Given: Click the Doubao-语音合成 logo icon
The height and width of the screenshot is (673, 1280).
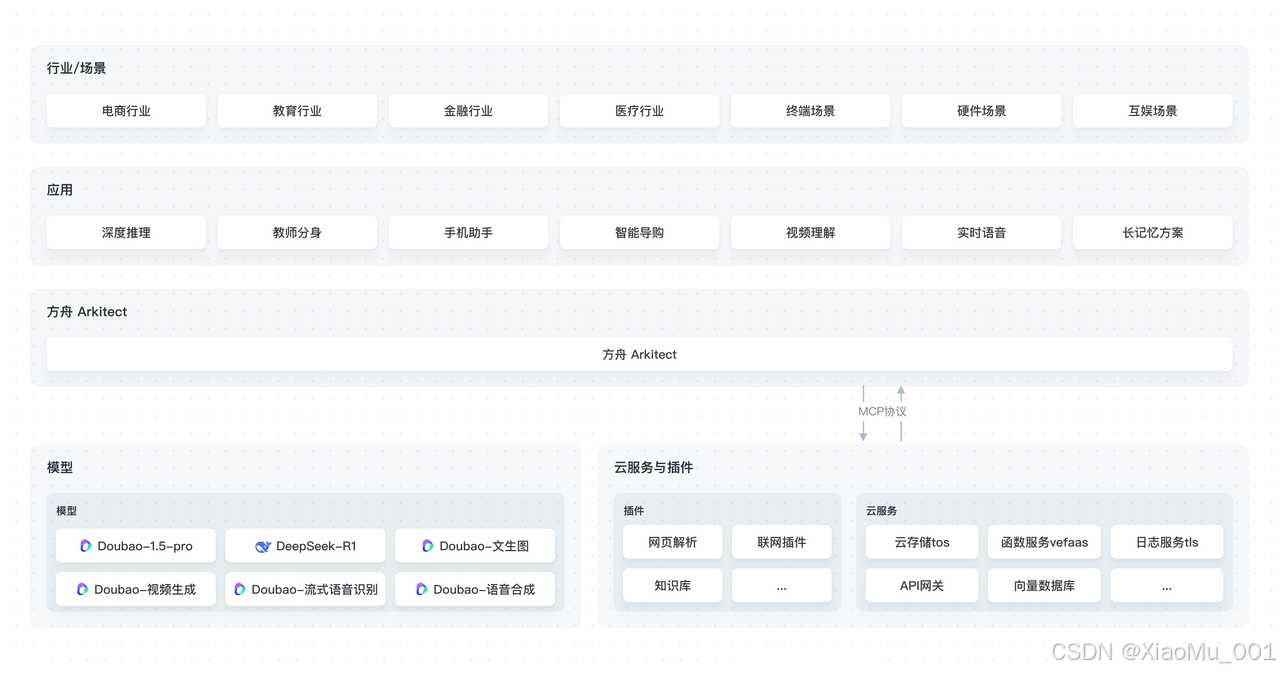Looking at the screenshot, I should click(422, 589).
